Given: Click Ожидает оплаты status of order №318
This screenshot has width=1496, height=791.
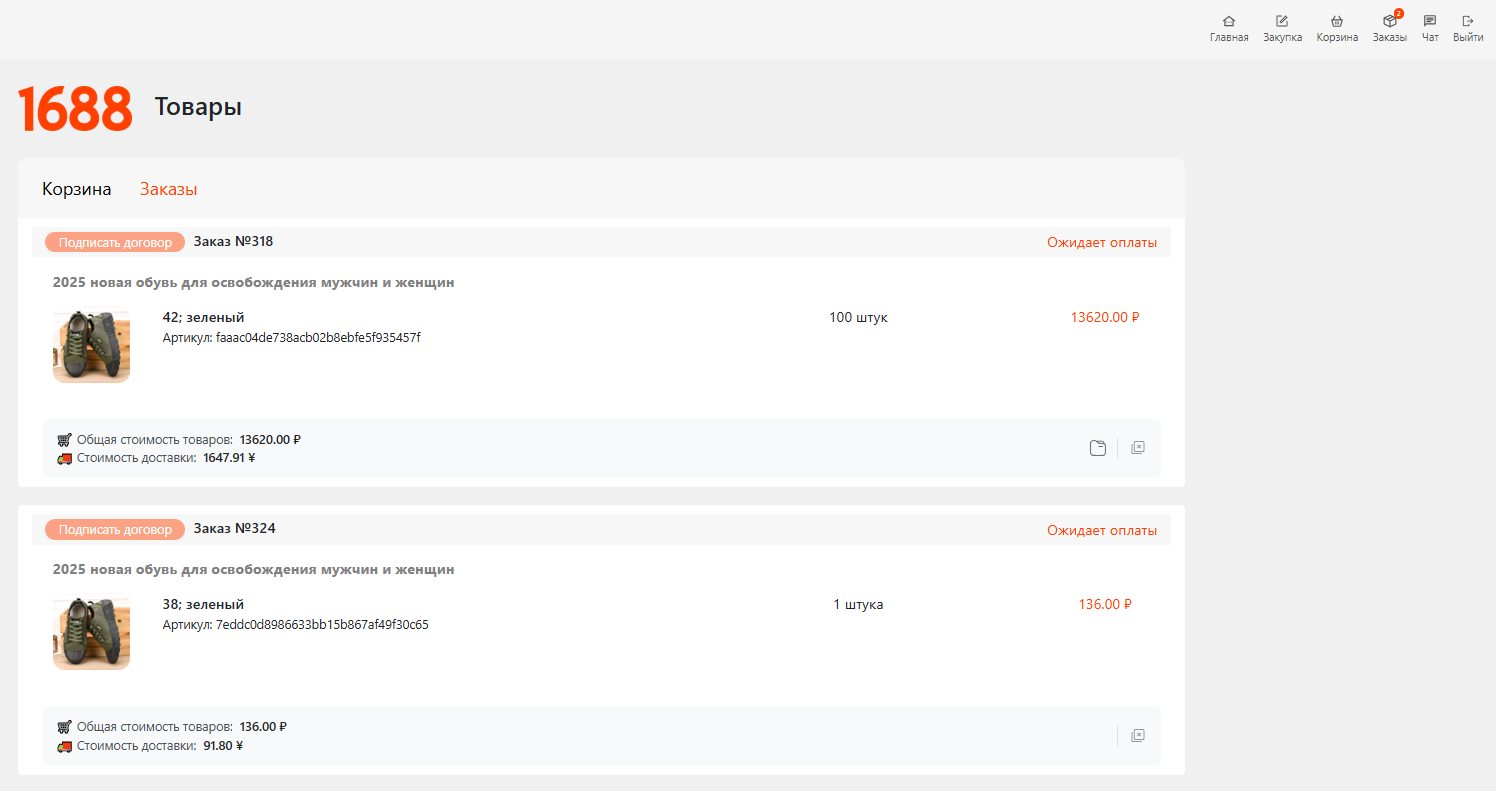Looking at the screenshot, I should coord(1102,243).
